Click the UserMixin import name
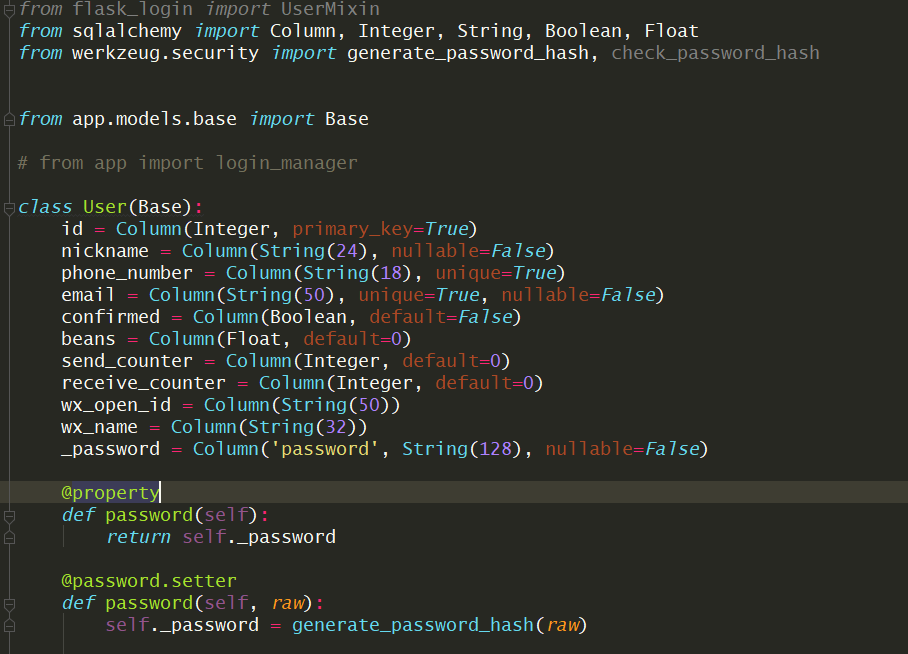908x654 pixels. click(x=330, y=9)
